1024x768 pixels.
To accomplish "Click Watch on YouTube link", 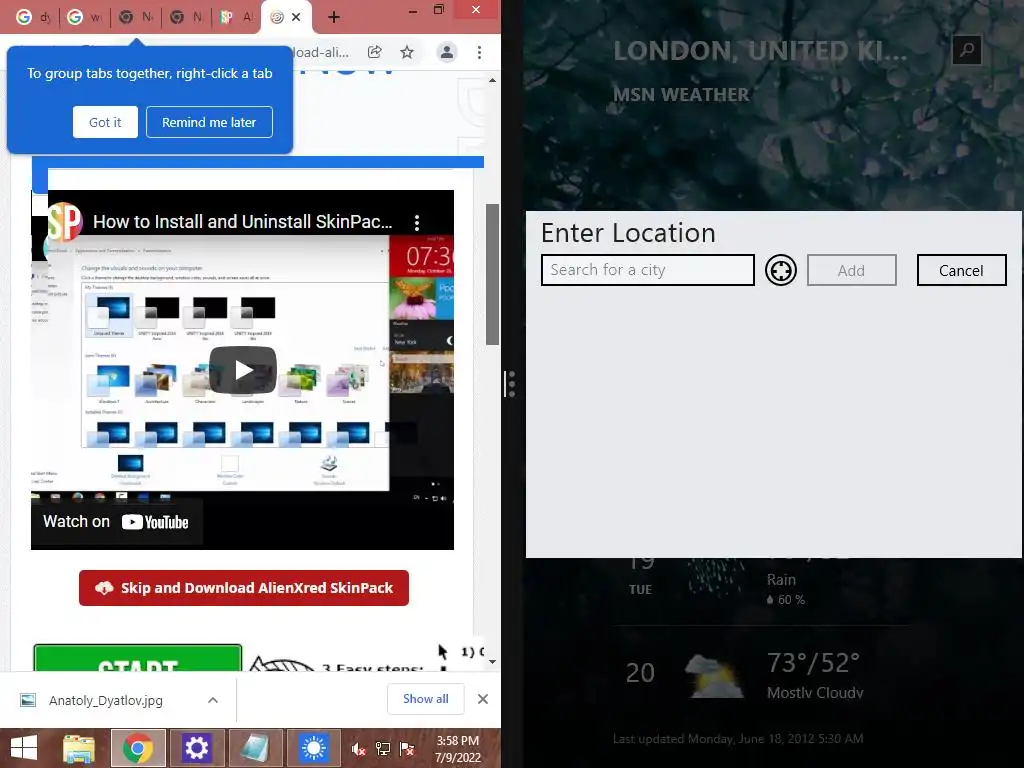I will (116, 522).
